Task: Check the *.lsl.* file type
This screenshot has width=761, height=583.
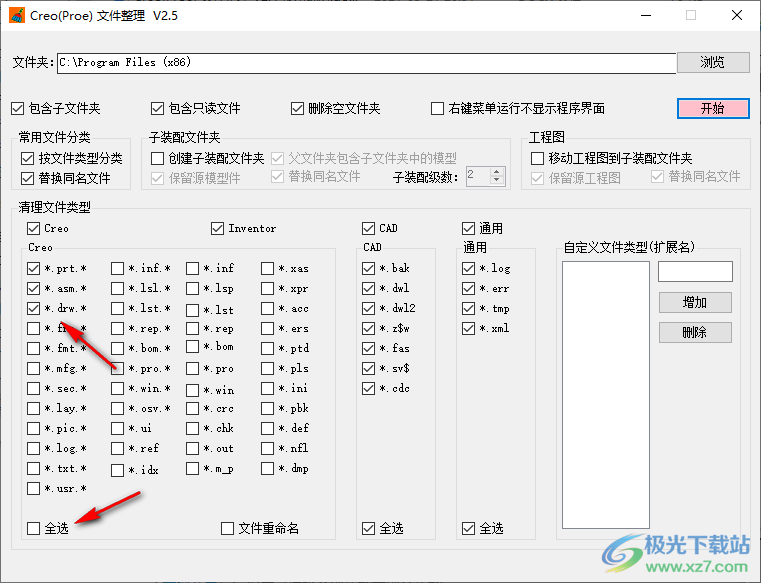Action: [117, 288]
